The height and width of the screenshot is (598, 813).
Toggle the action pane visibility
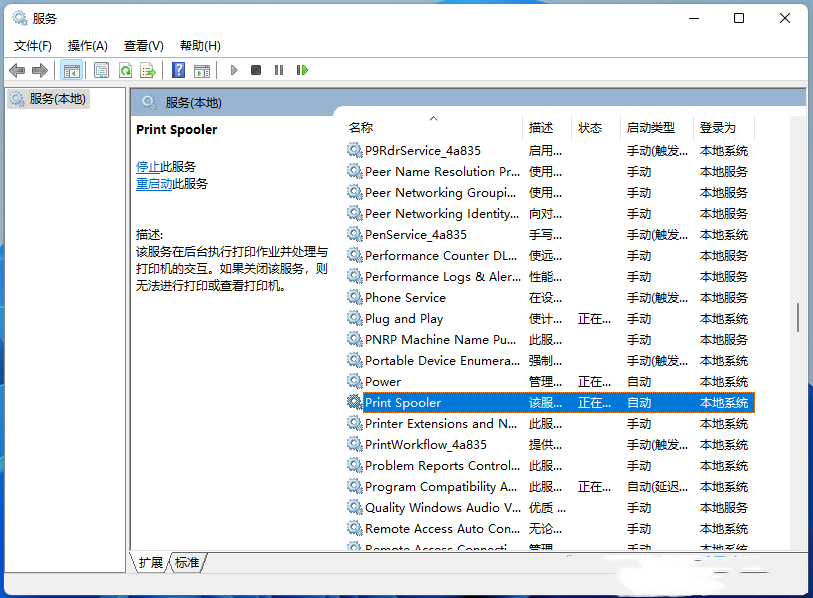coord(202,70)
